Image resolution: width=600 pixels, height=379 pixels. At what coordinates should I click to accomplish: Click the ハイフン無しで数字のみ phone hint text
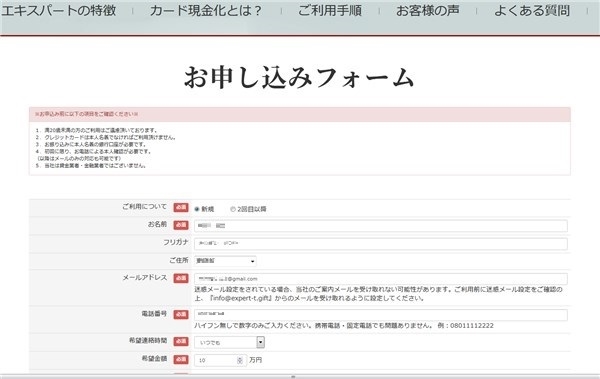[344, 326]
